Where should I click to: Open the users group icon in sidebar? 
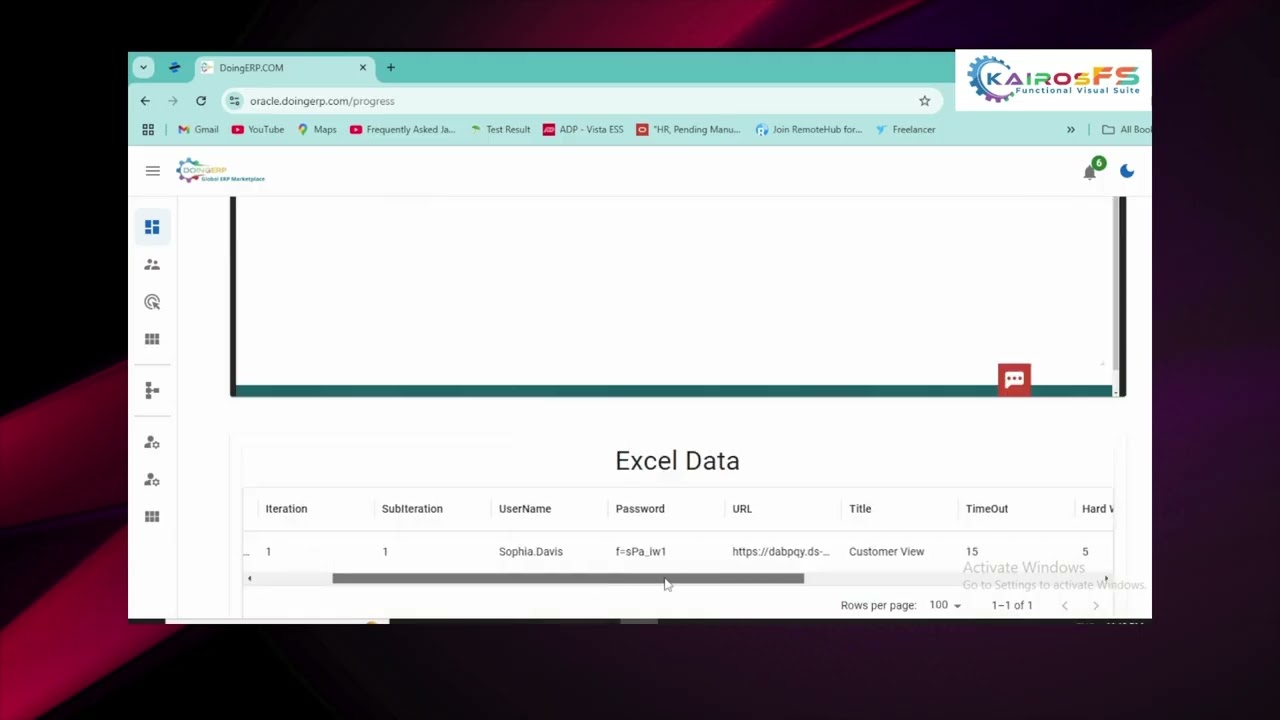[152, 265]
